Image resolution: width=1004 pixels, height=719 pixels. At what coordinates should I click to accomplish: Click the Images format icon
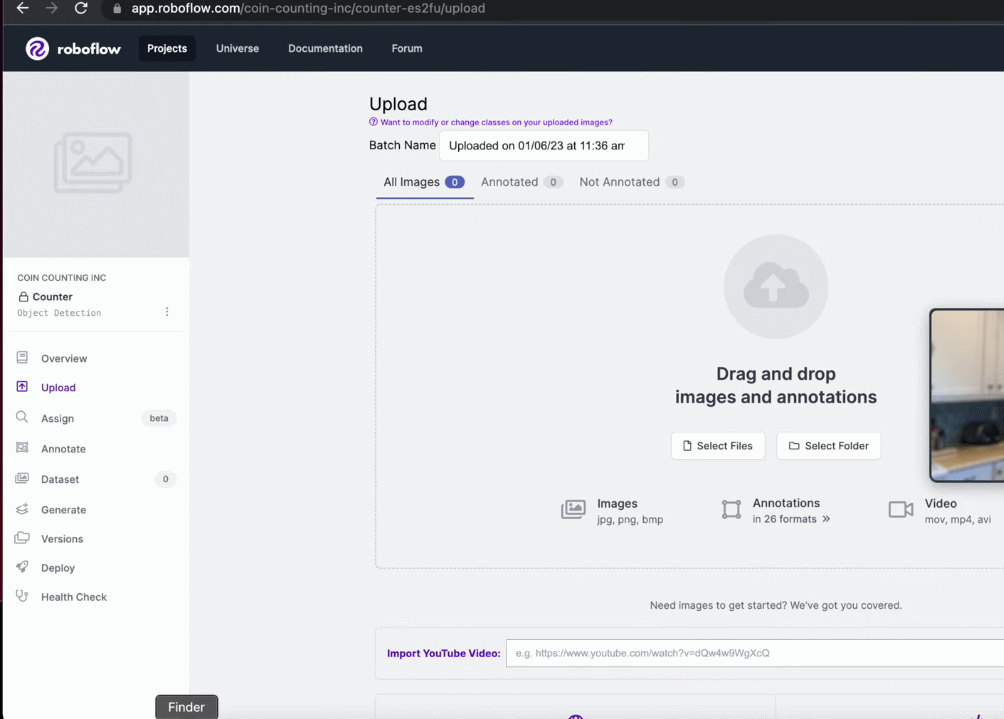(x=573, y=510)
